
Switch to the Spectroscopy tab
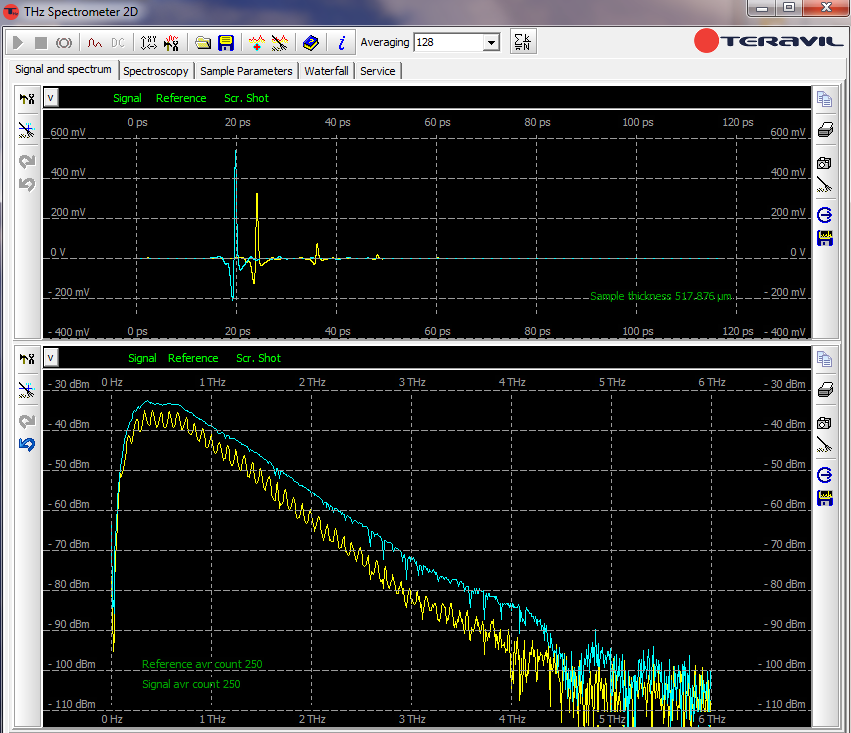156,71
